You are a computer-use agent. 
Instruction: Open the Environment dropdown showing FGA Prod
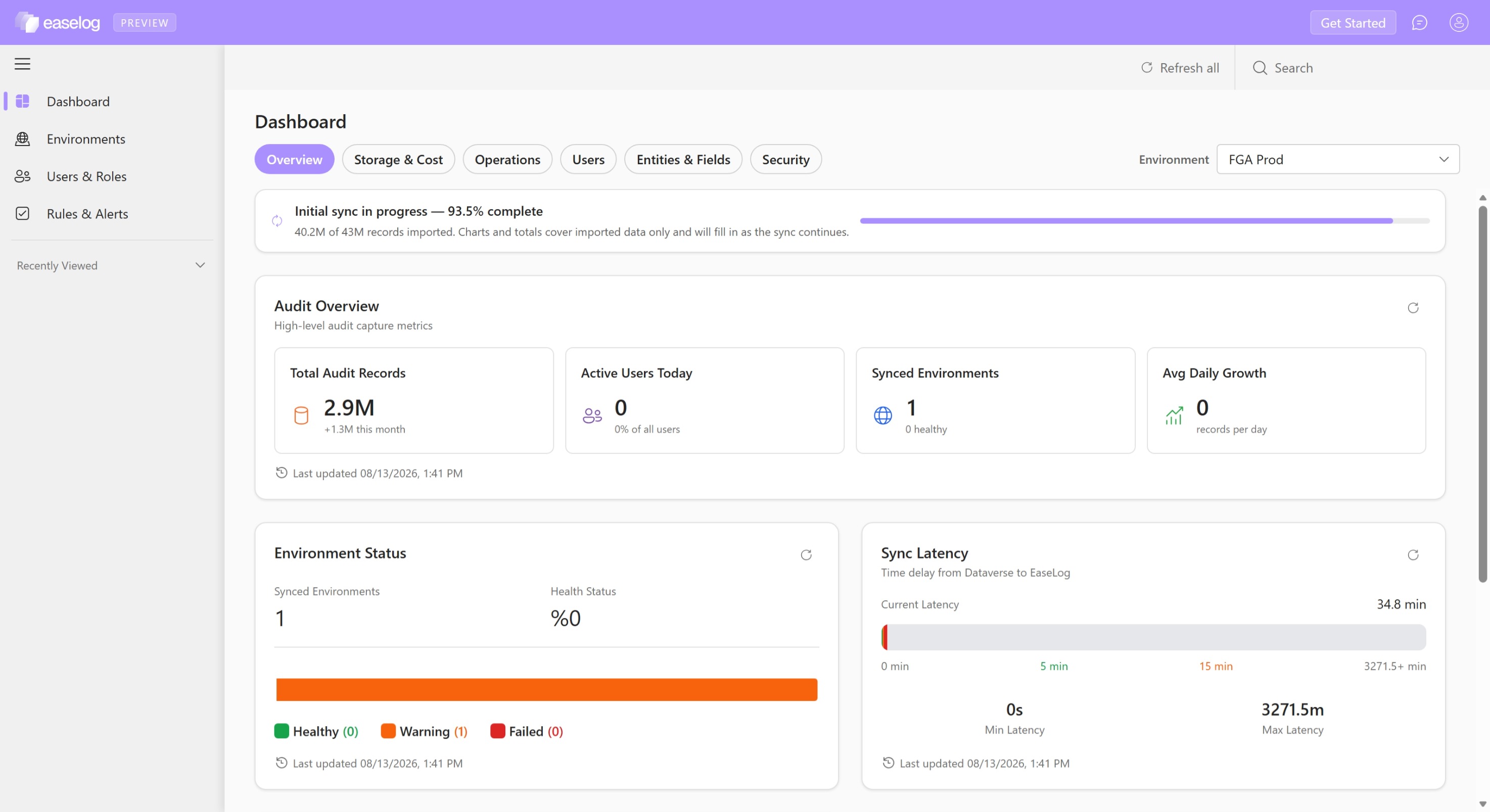click(x=1338, y=160)
